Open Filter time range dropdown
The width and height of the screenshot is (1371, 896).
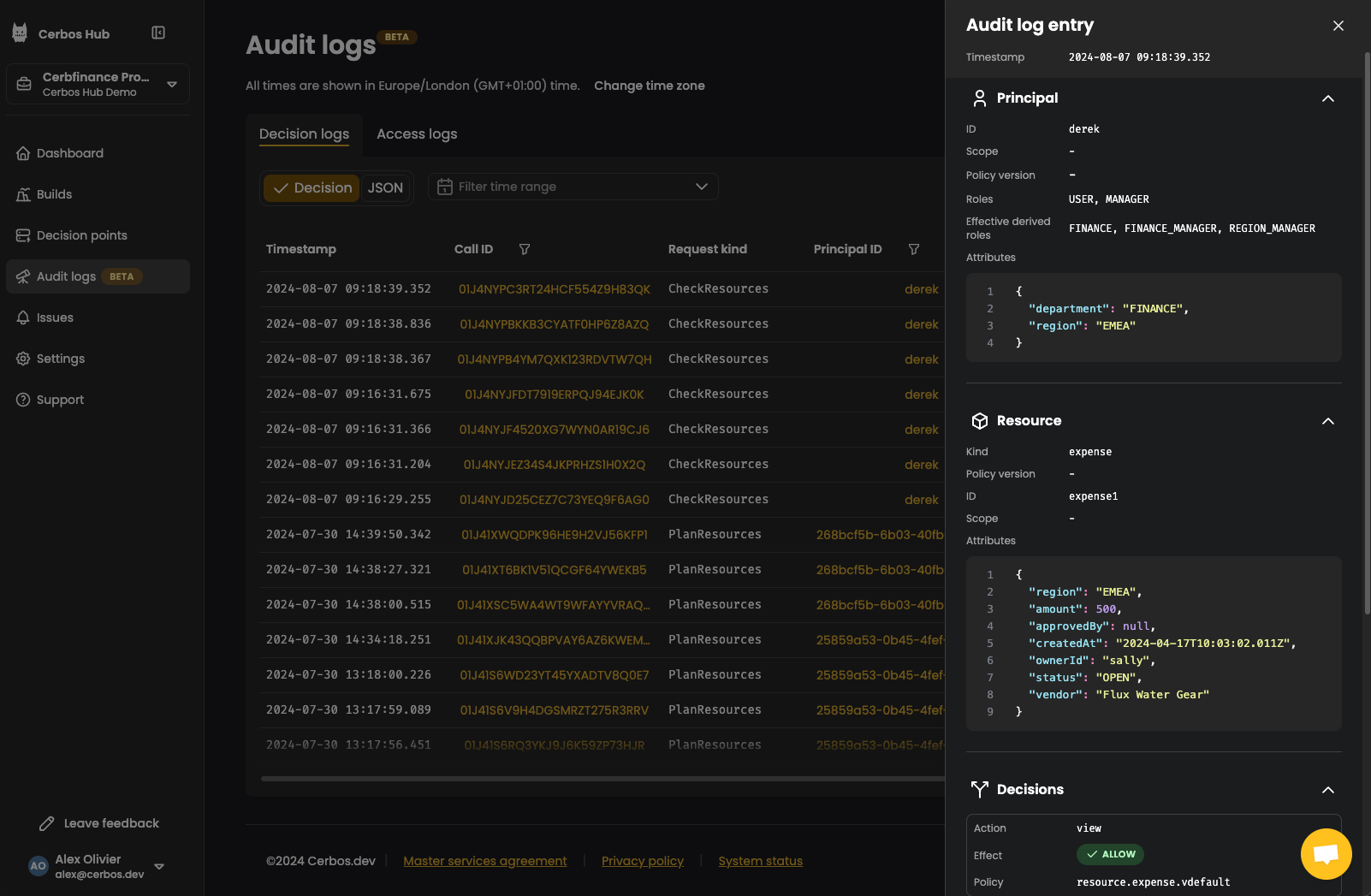573,187
